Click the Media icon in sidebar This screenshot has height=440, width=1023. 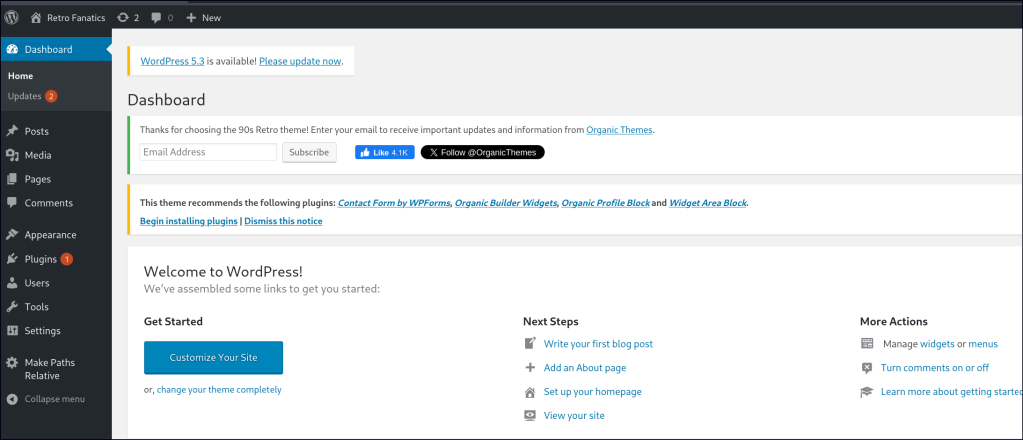[12, 155]
